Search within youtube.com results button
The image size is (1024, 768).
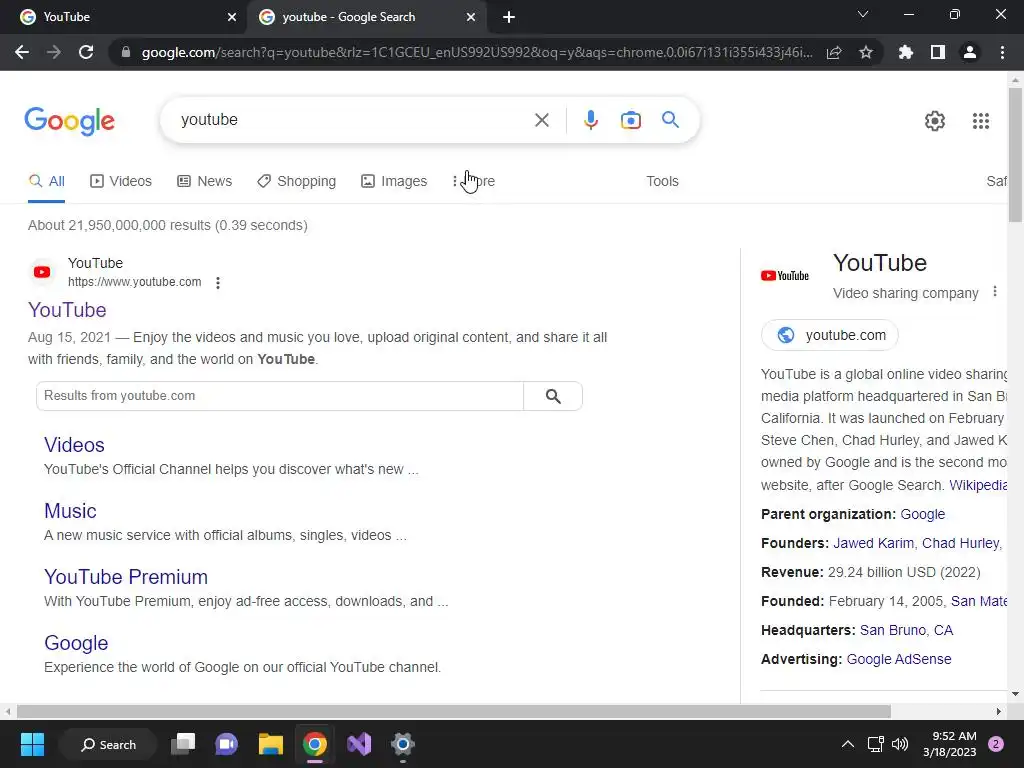click(x=552, y=396)
